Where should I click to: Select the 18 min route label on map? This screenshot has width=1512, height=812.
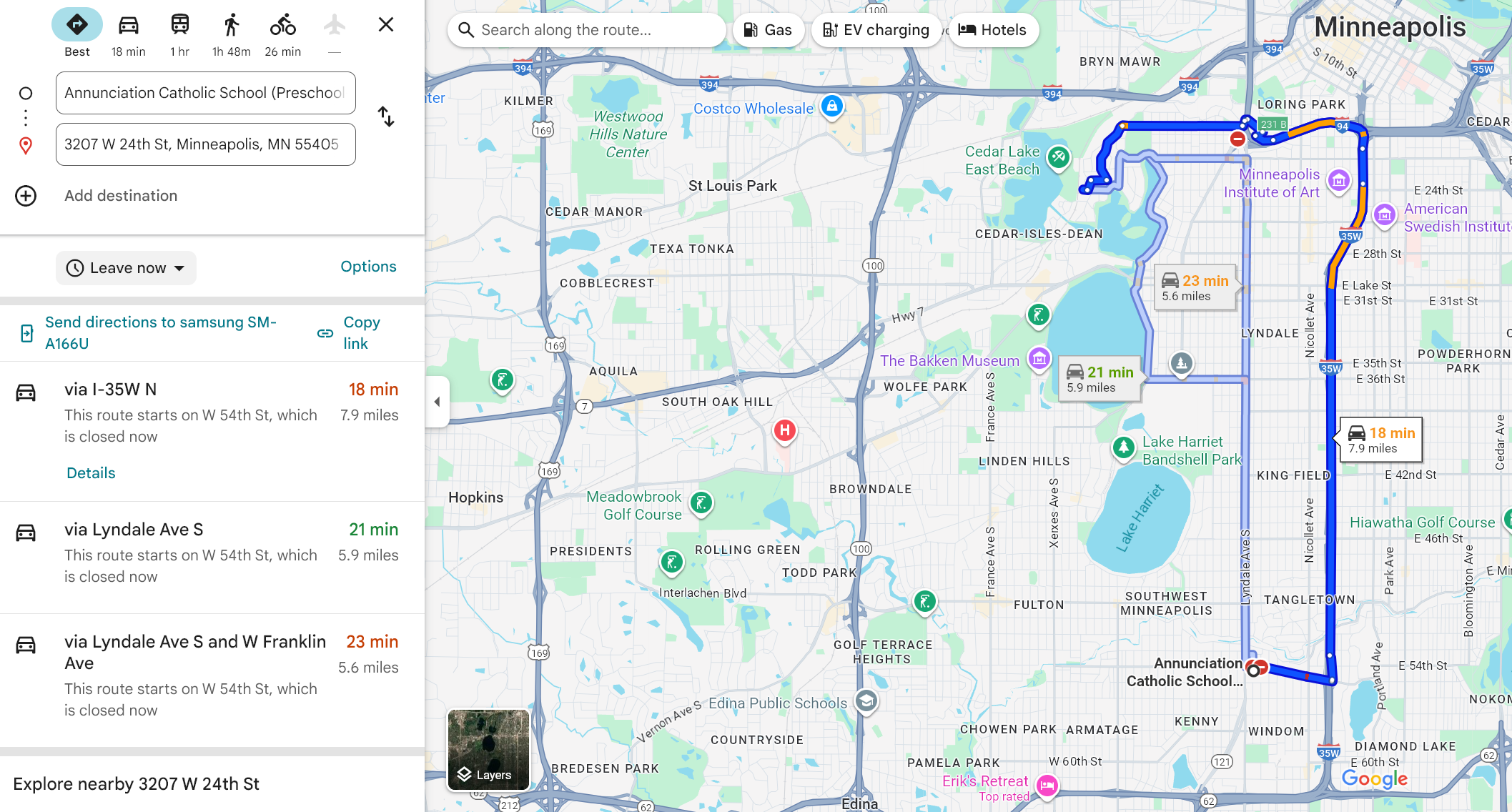point(1381,440)
